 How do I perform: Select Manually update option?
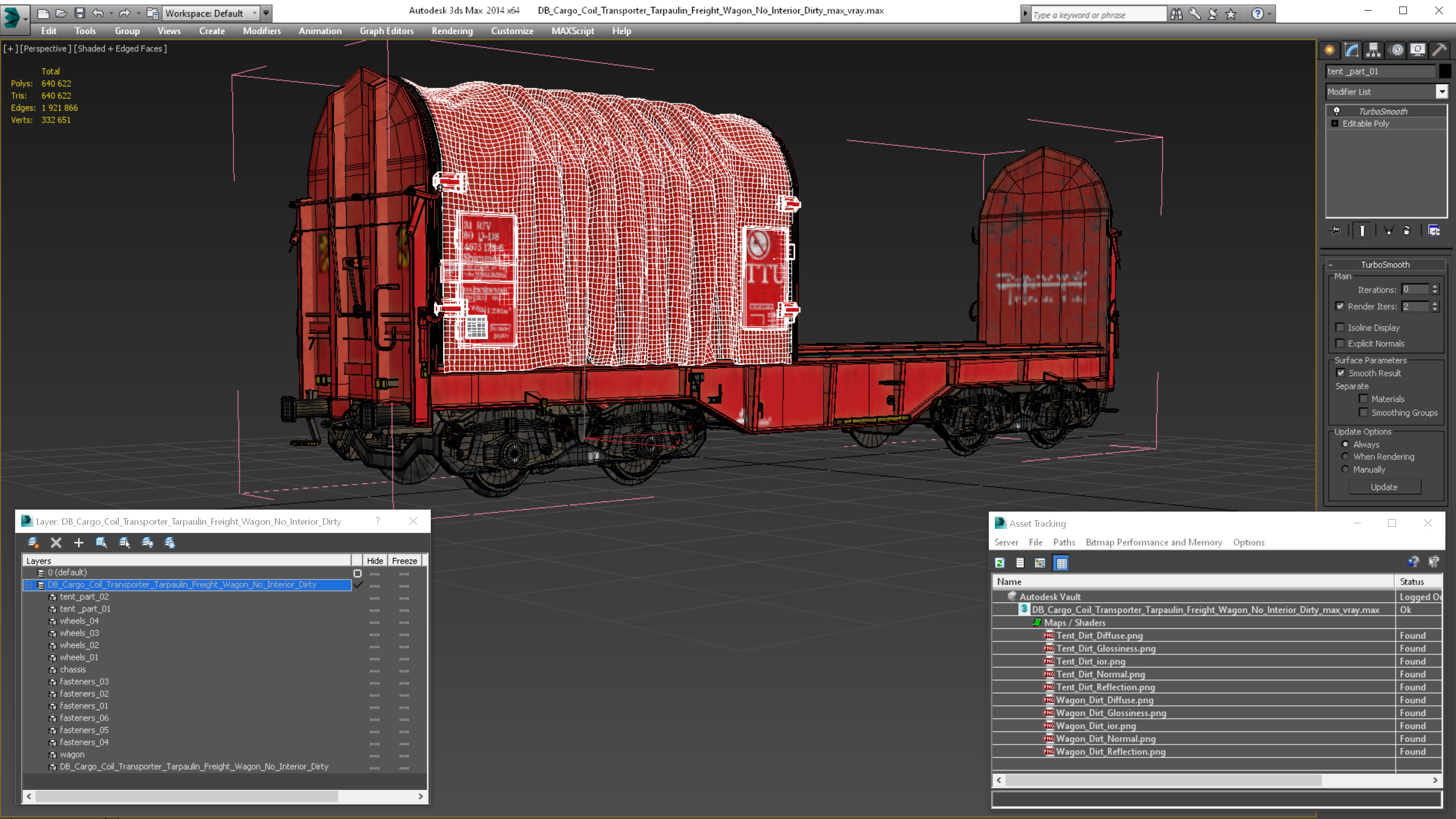coord(1345,469)
